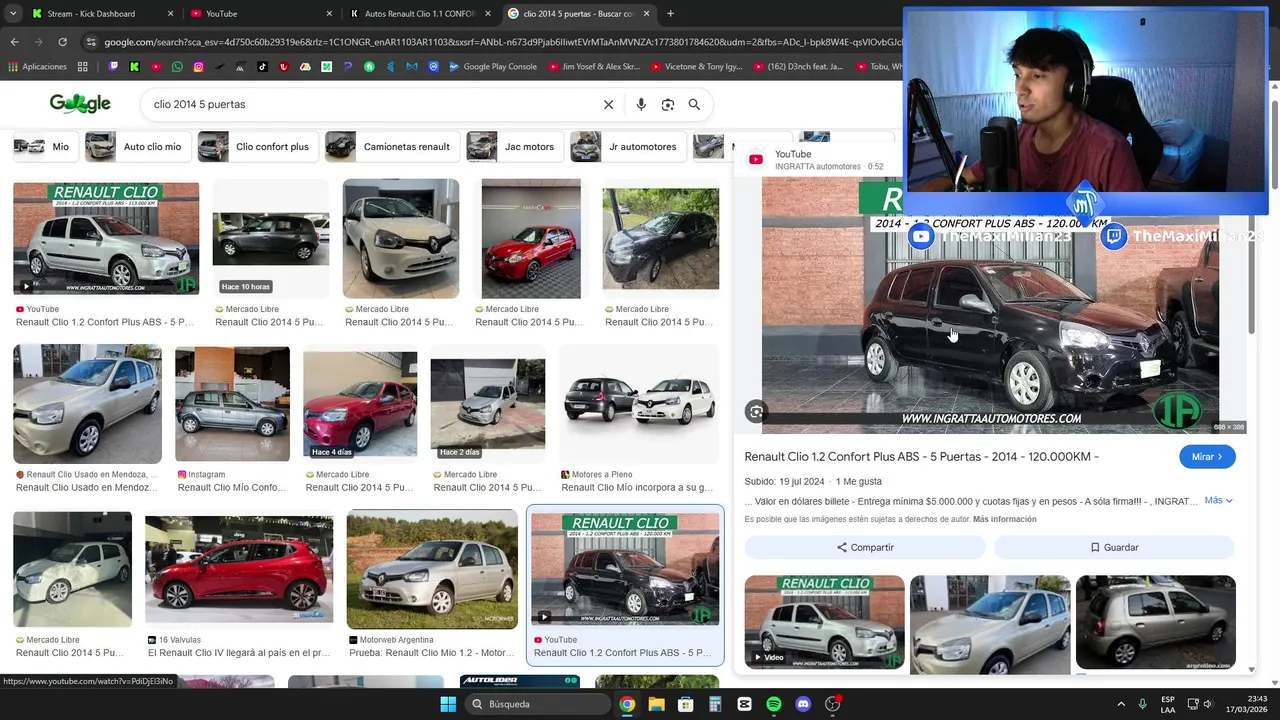This screenshot has width=1280, height=720.
Task: Open the TikTok bookmark icon
Action: (x=262, y=67)
